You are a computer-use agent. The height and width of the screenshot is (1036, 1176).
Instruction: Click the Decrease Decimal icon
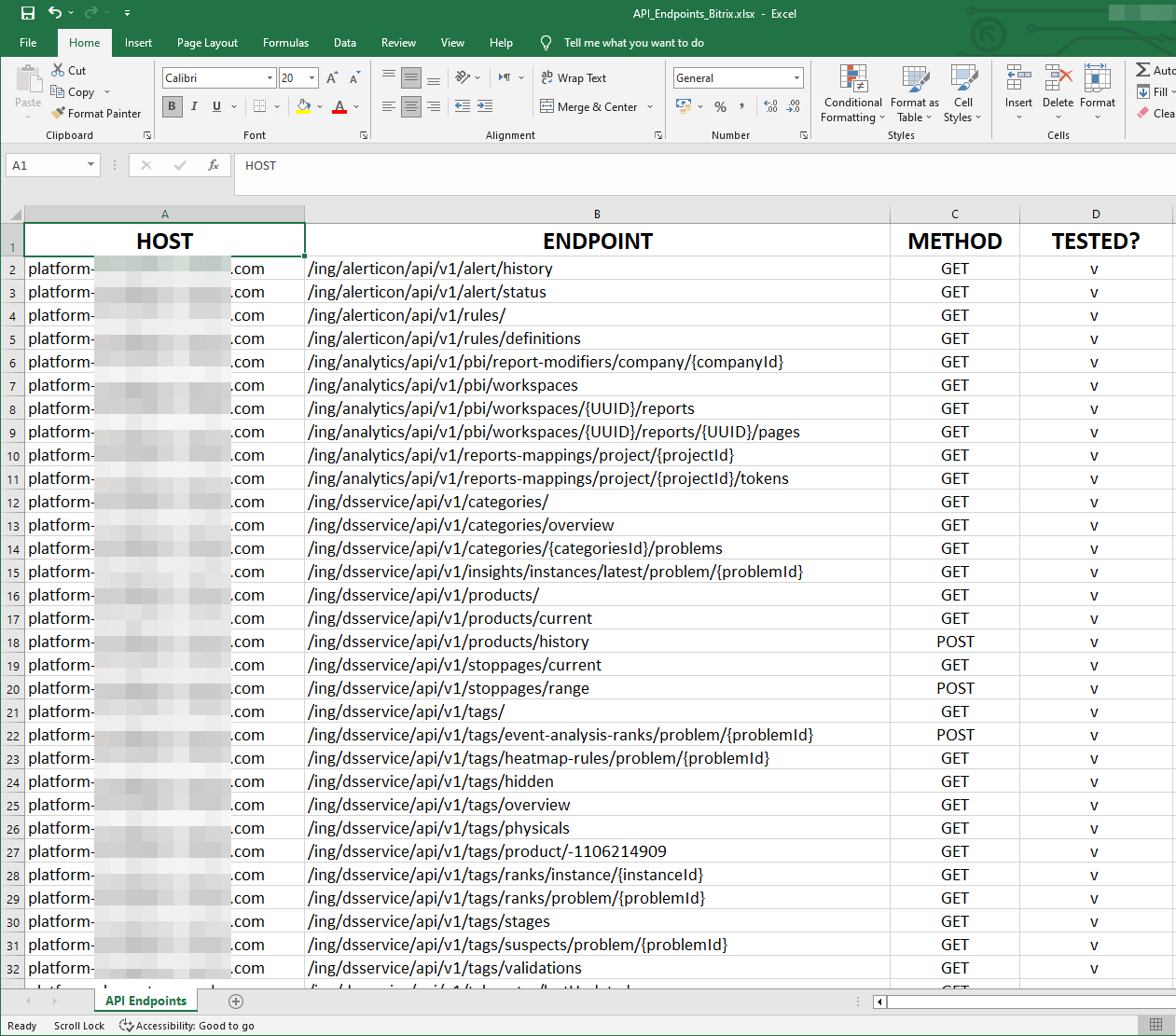point(793,106)
